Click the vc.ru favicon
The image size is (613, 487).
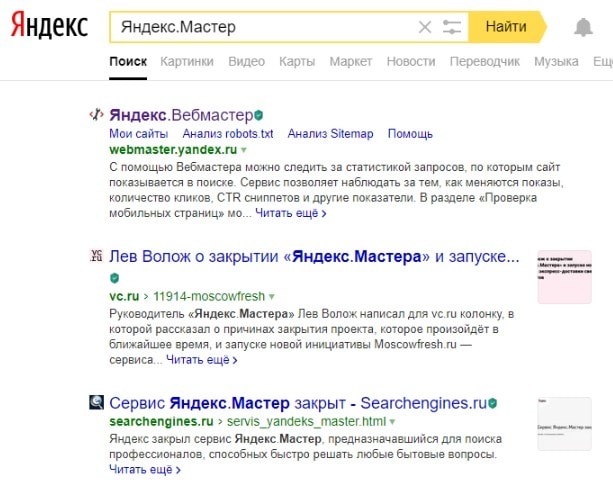click(x=97, y=256)
